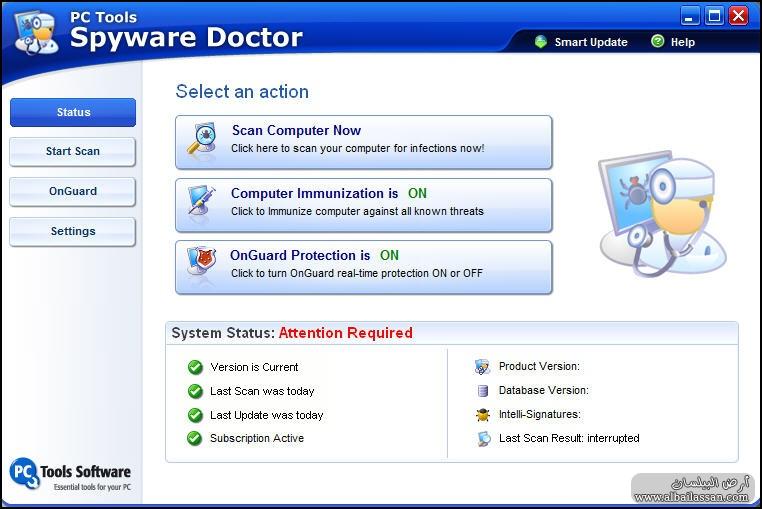Click the green Help question mark icon

[657, 42]
